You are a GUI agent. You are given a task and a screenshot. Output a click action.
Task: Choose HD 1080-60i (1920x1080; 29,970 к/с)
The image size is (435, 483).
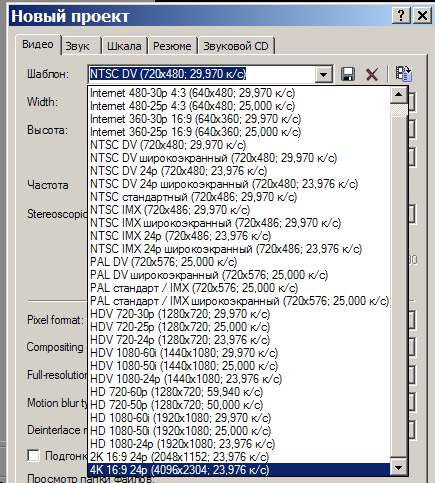tap(239, 418)
